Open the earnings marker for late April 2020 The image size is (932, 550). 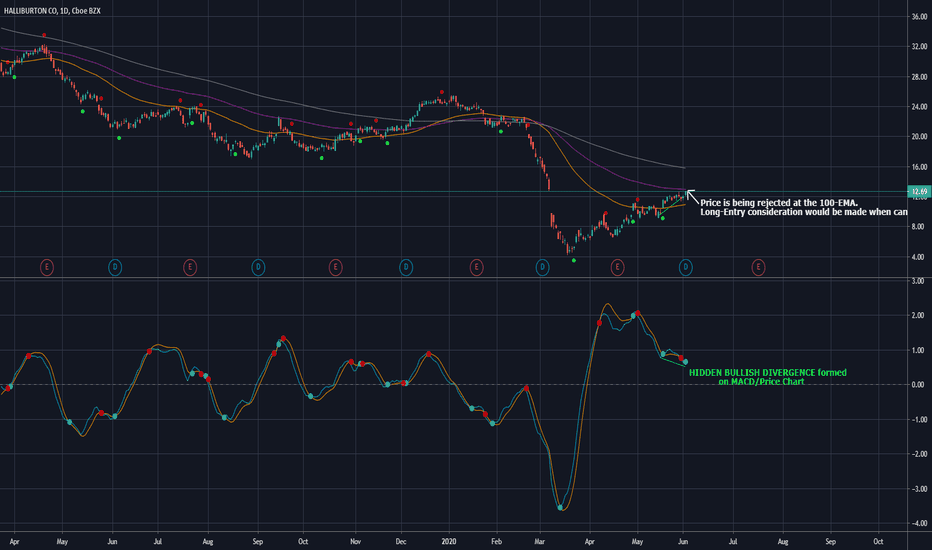(617, 268)
